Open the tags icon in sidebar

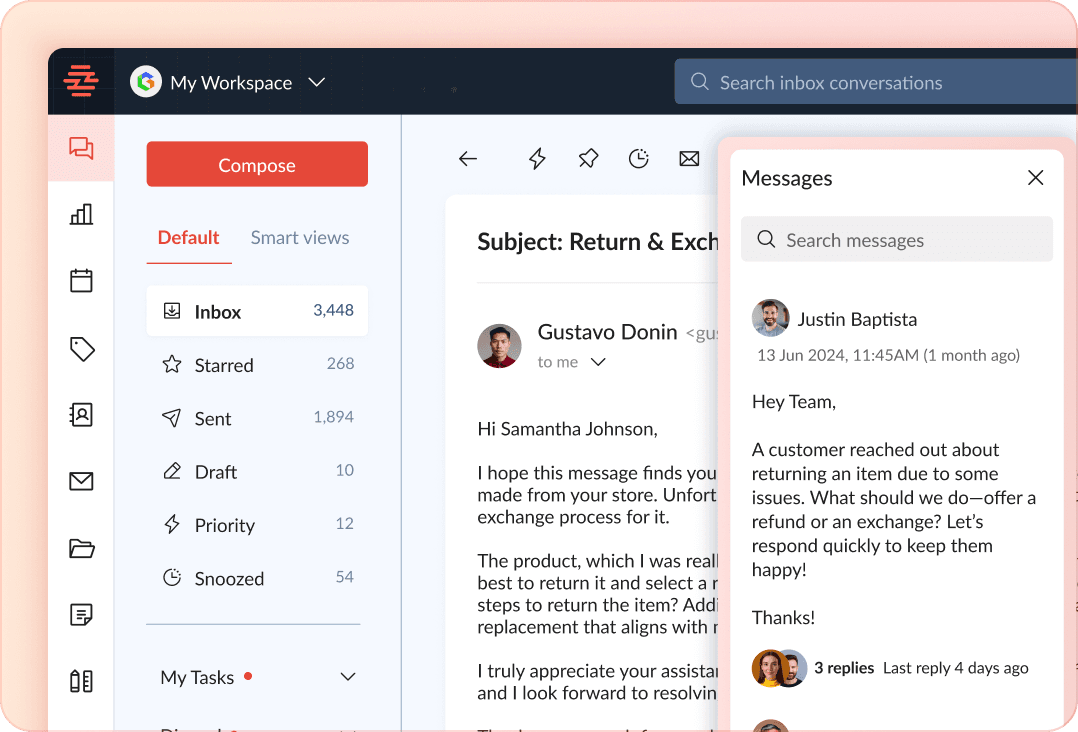82,348
